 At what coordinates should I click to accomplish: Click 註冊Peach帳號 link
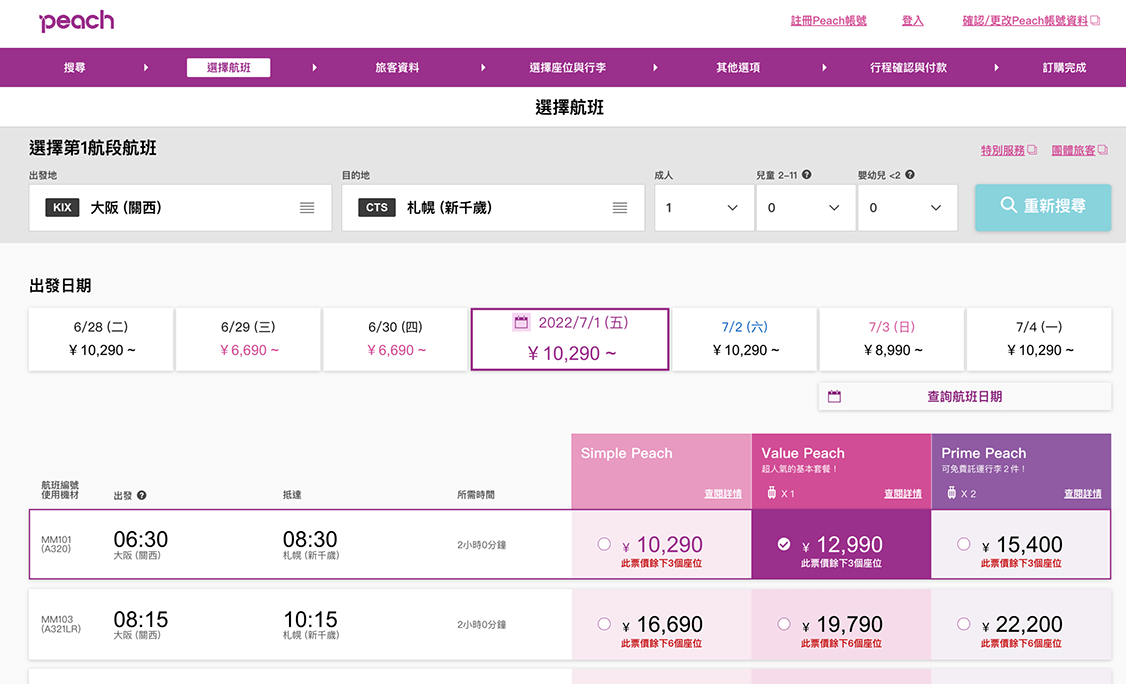point(829,21)
